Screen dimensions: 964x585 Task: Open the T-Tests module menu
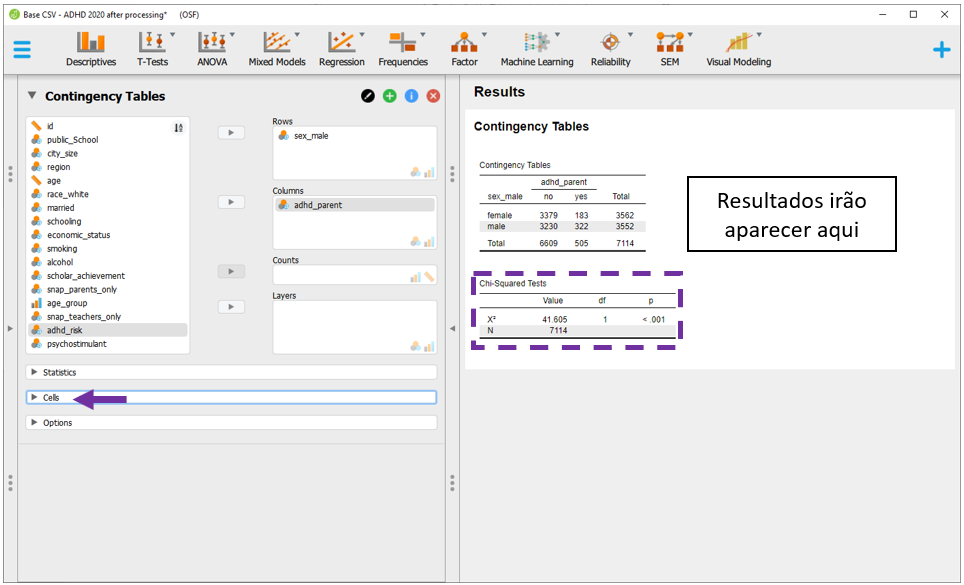point(152,49)
